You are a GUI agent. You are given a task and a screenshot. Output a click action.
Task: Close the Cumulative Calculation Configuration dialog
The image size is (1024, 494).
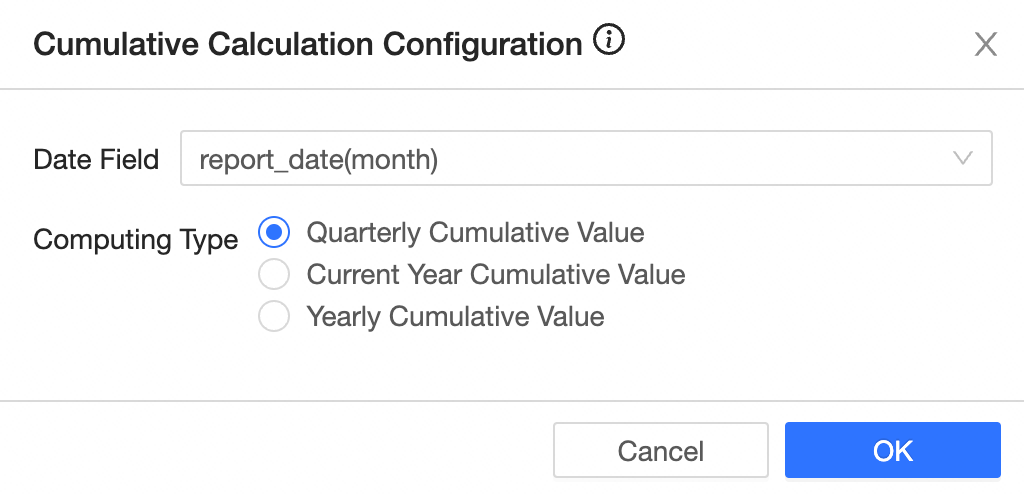tap(986, 44)
